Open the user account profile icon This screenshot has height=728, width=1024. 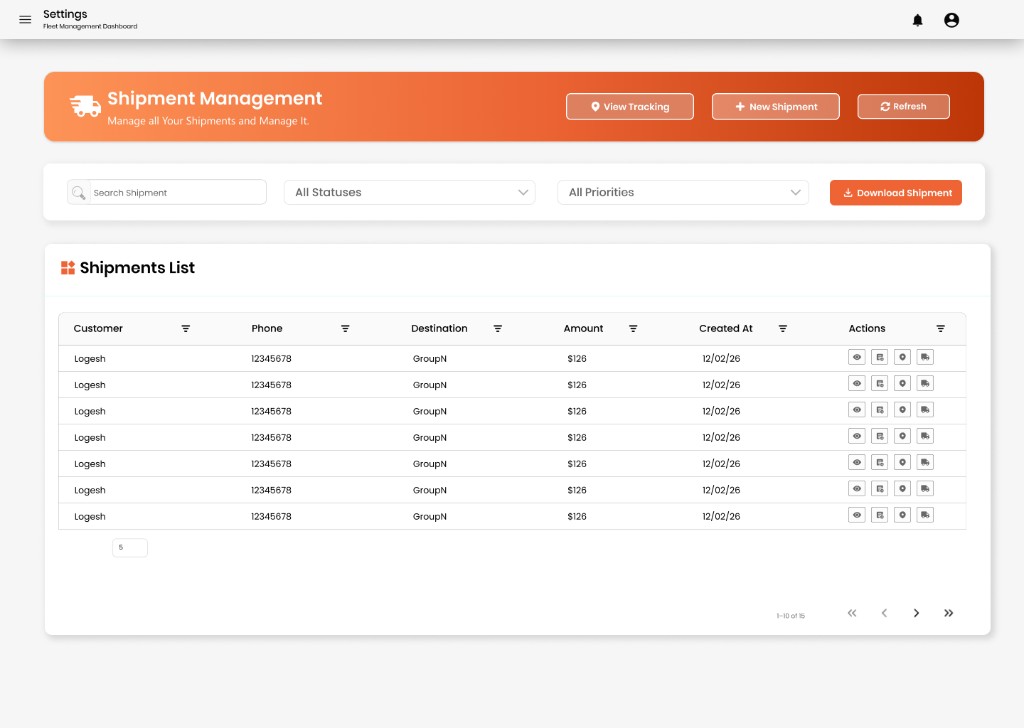(x=952, y=20)
